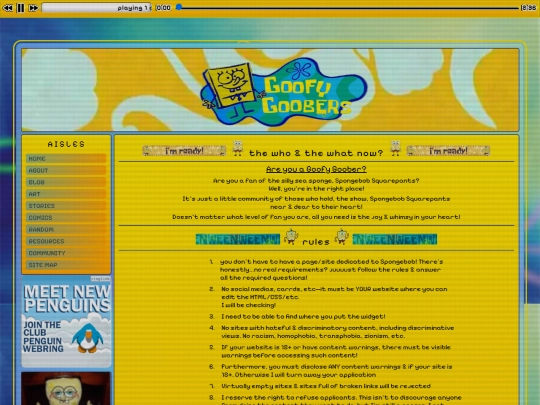Open the Club Penguin webring ad
This screenshot has width=540, height=405.
click(66, 322)
